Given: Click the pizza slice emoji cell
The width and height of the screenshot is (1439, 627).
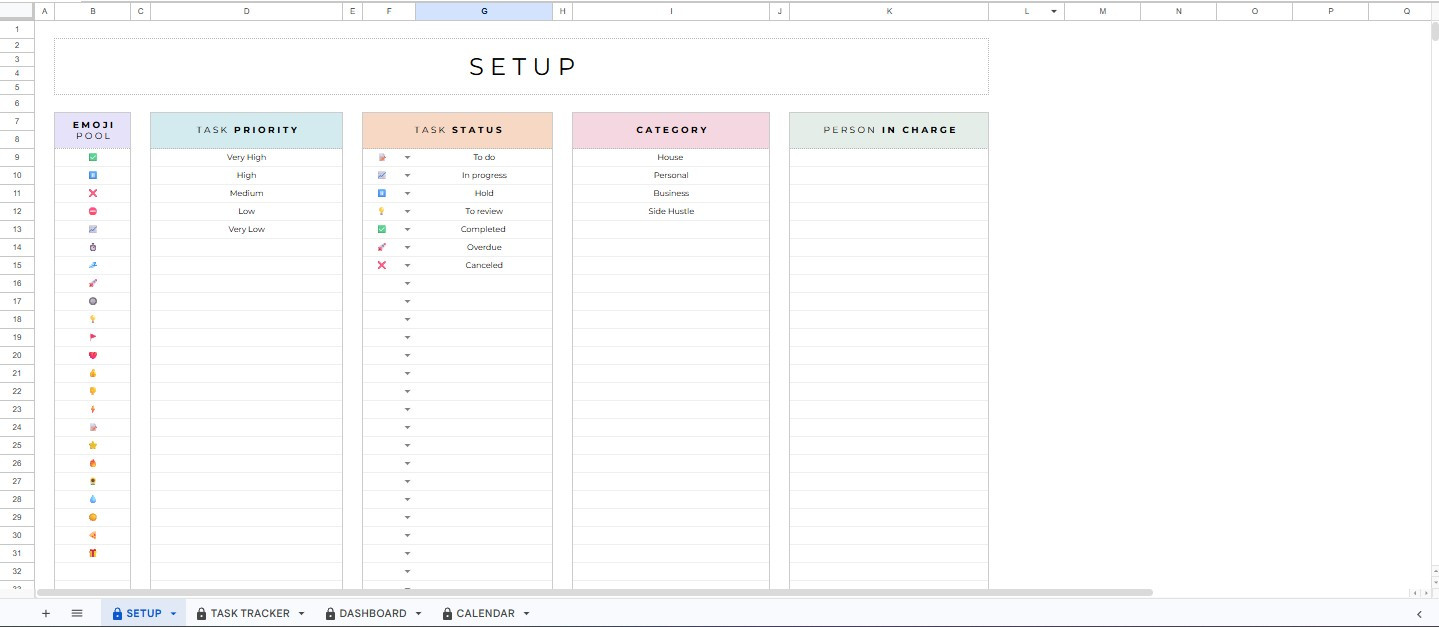Looking at the screenshot, I should 93,535.
